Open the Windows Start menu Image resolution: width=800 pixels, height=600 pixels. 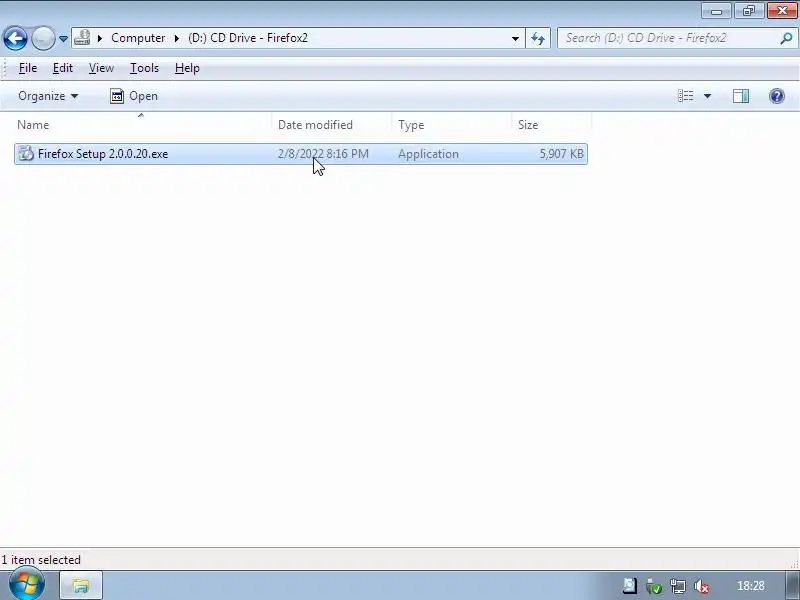(x=27, y=585)
